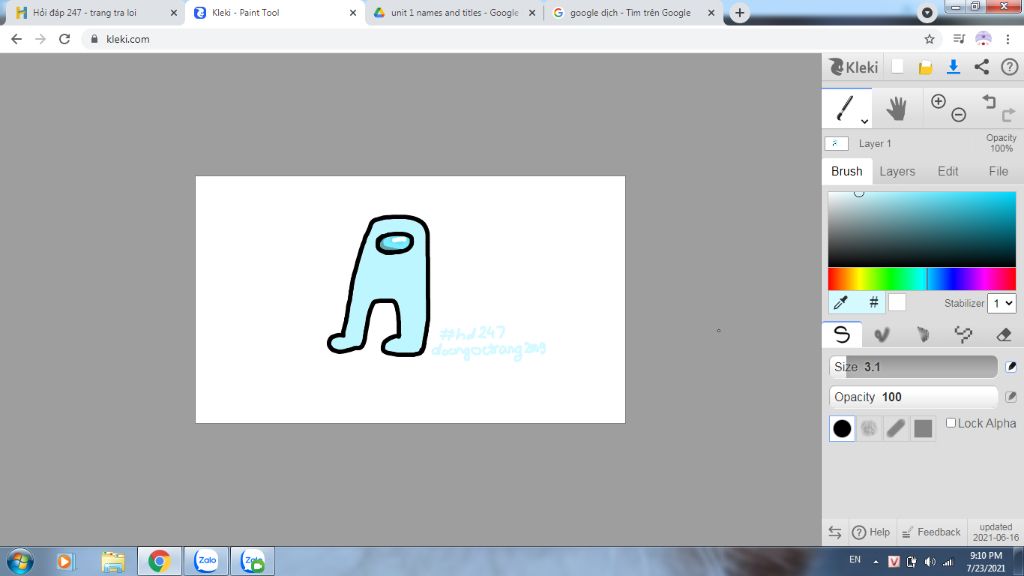This screenshot has height=576, width=1024.
Task: Open an image via the folder icon
Action: tap(925, 67)
